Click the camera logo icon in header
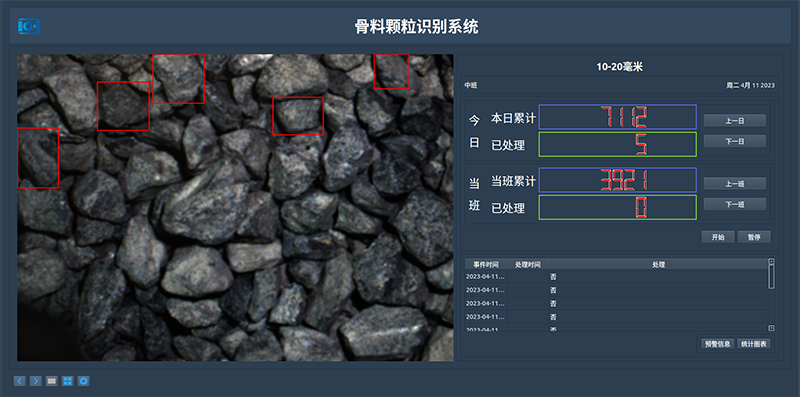Viewport: 800px width, 397px height. tap(29, 26)
